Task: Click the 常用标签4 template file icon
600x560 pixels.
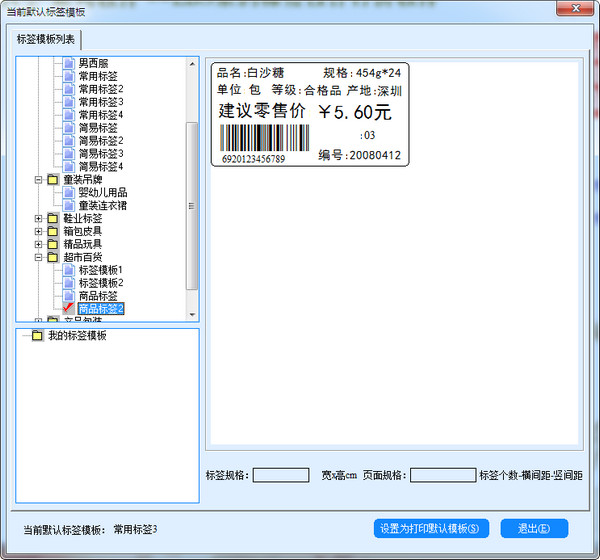Action: (x=68, y=114)
